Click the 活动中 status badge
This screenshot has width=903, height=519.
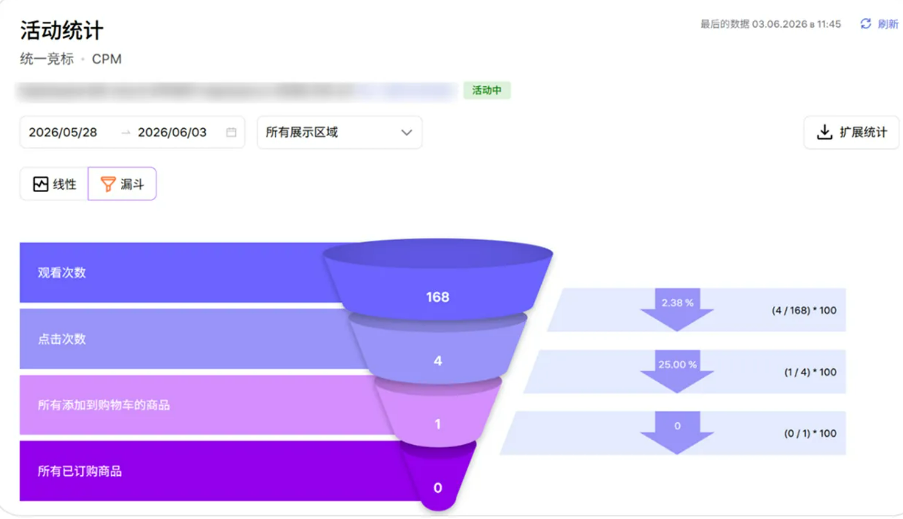487,90
